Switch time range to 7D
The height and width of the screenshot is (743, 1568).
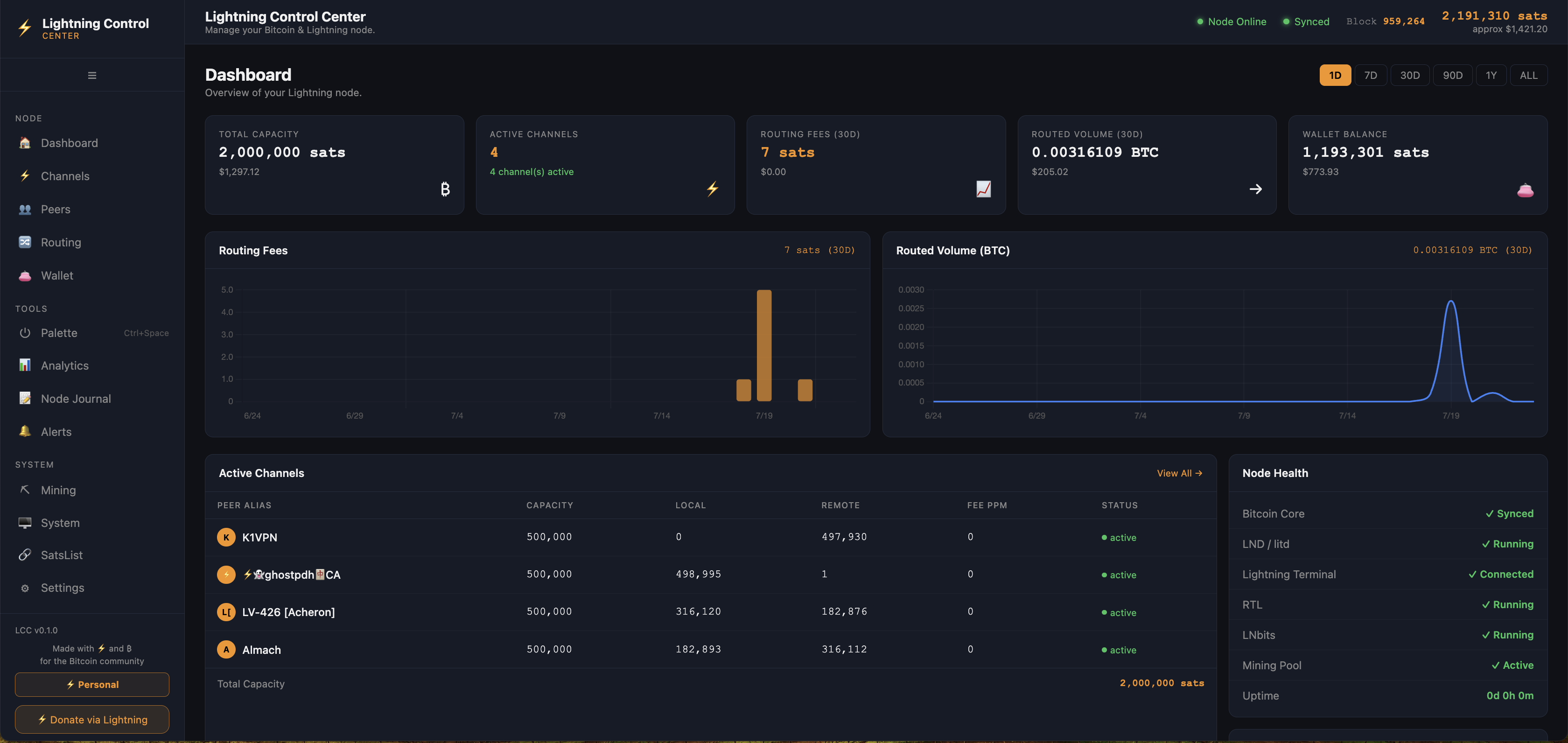click(1370, 76)
